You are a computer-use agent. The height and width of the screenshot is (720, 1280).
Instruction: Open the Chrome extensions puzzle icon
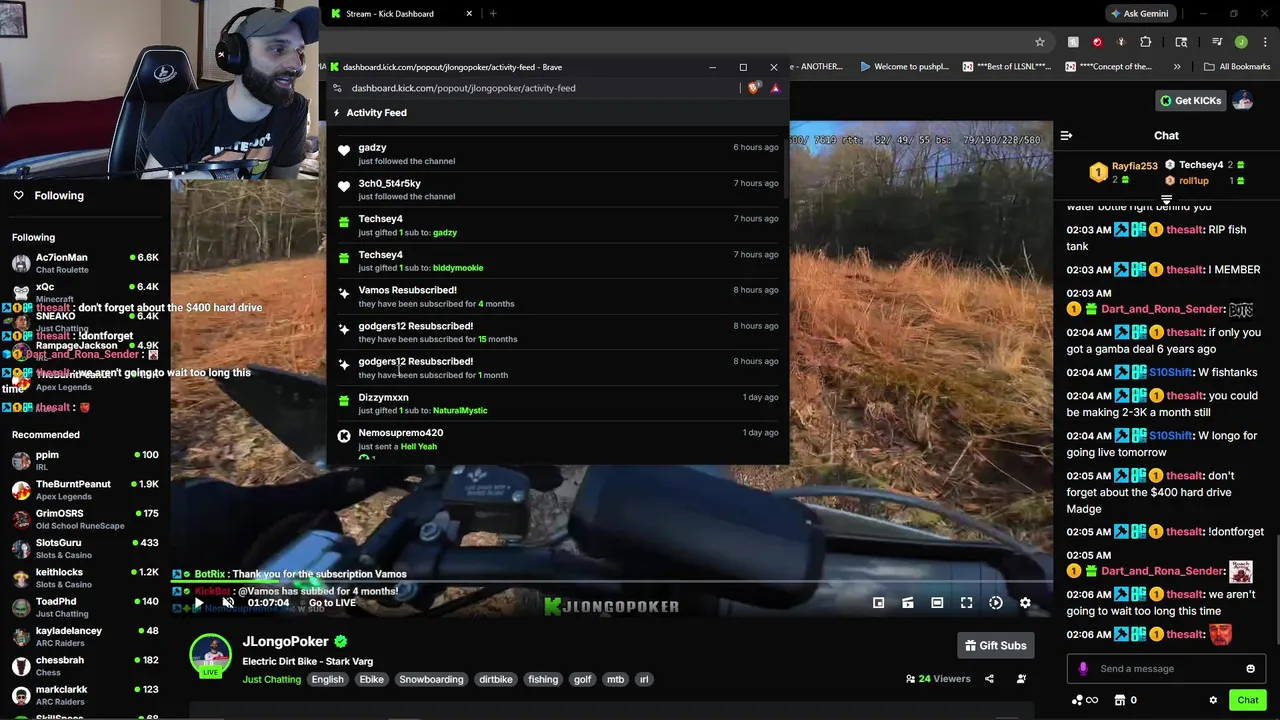[x=1145, y=42]
